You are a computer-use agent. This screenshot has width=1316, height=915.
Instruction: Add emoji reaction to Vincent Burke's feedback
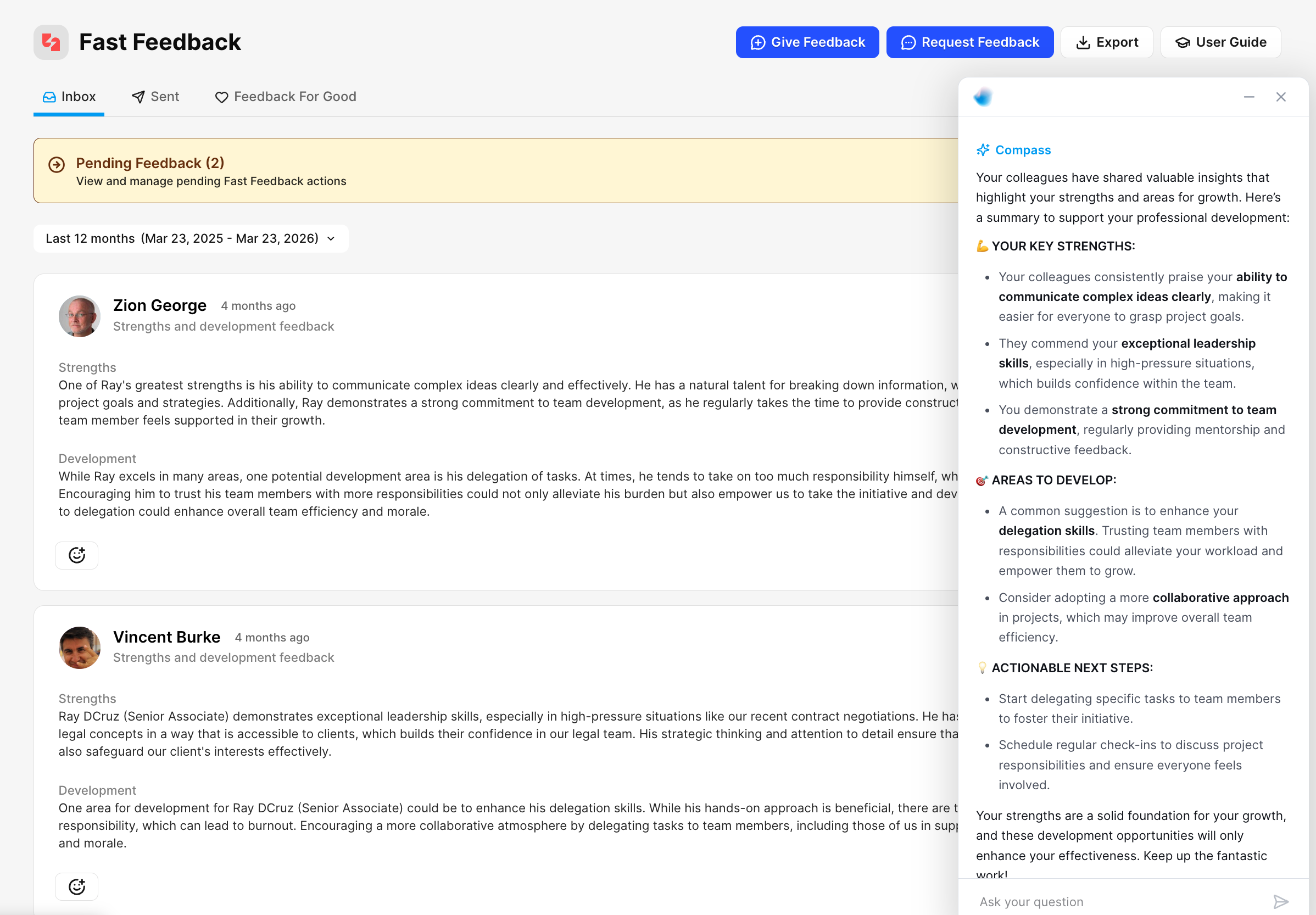(77, 886)
